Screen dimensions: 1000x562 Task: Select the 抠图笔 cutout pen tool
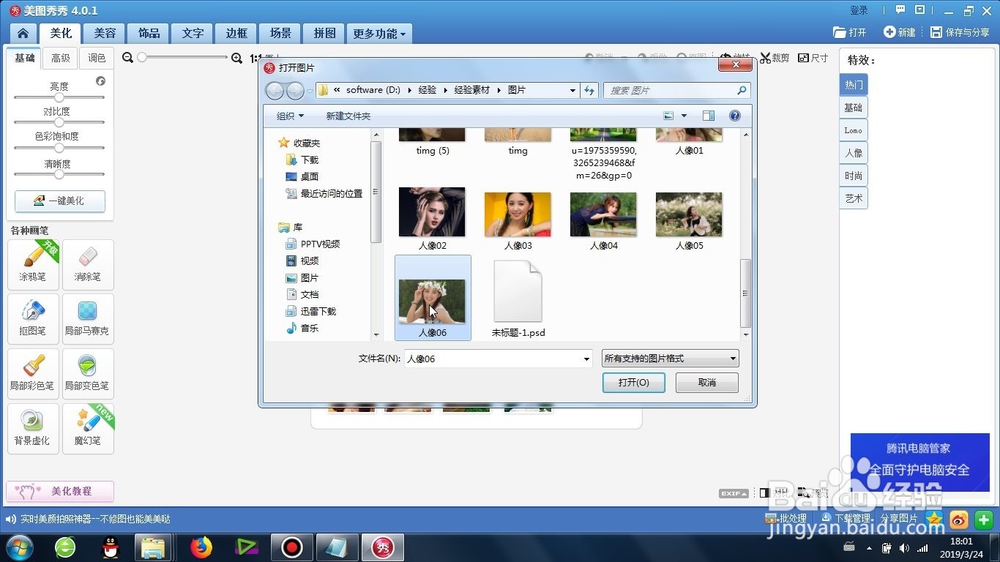[x=33, y=318]
